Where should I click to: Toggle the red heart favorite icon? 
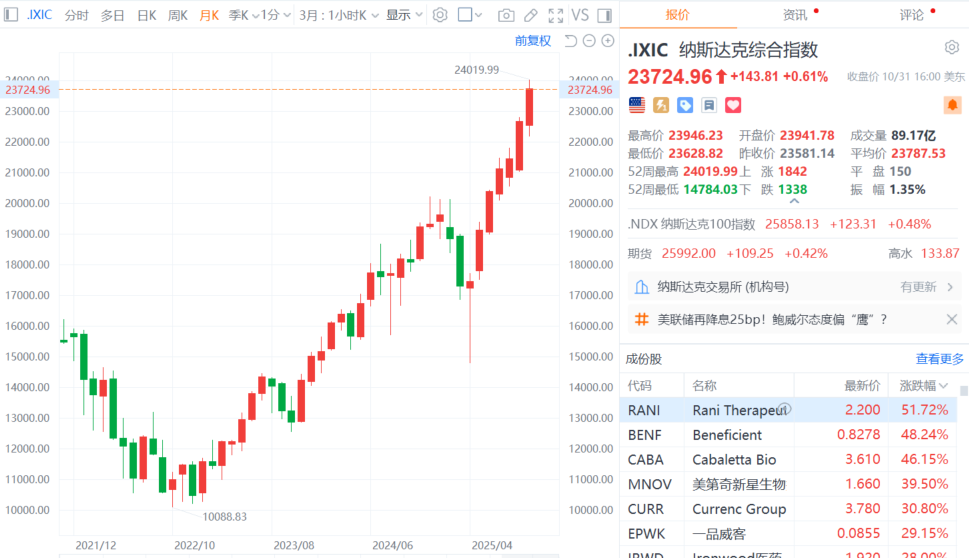coord(733,105)
